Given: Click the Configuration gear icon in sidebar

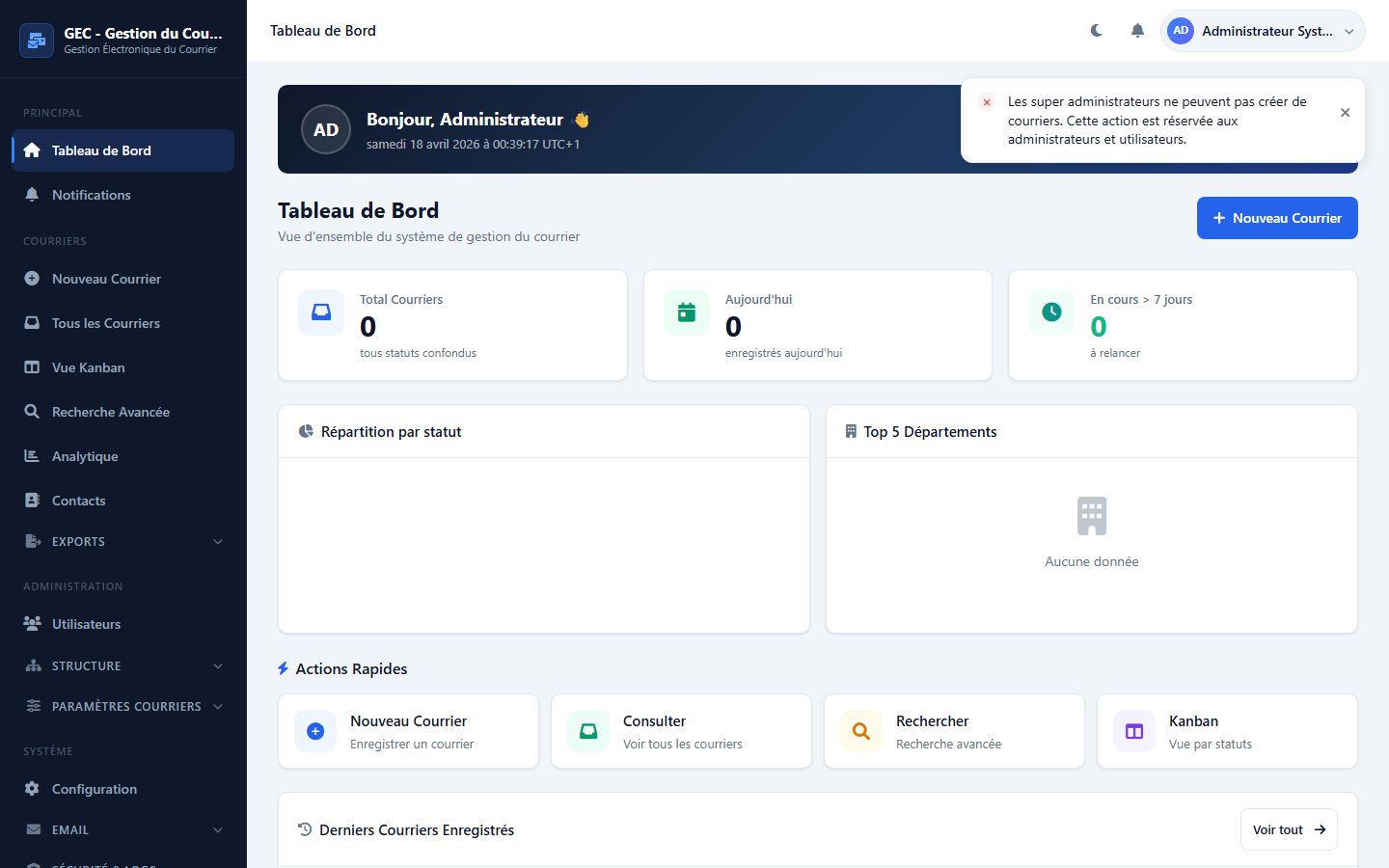Looking at the screenshot, I should coord(32,789).
